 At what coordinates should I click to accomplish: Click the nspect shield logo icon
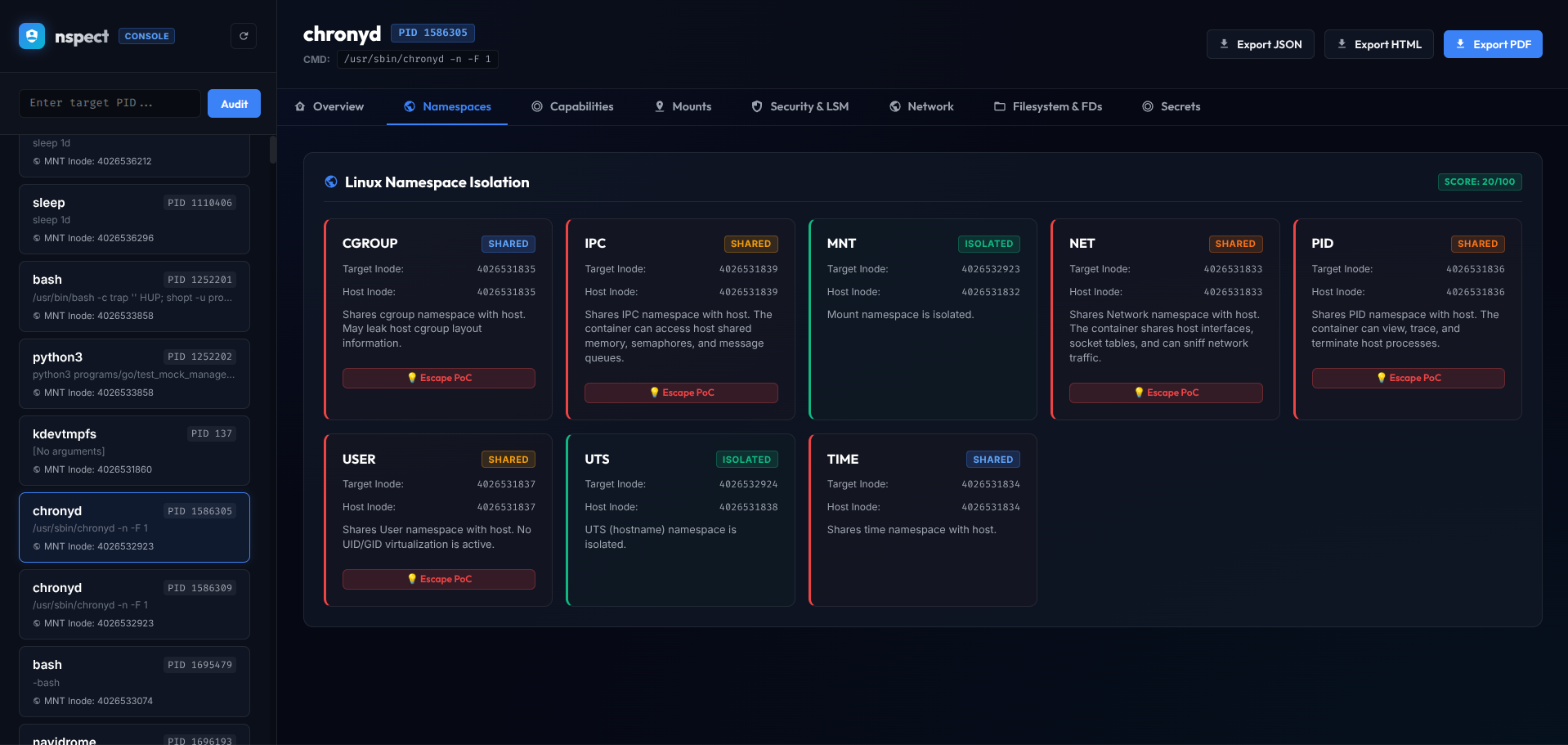pyautogui.click(x=32, y=36)
